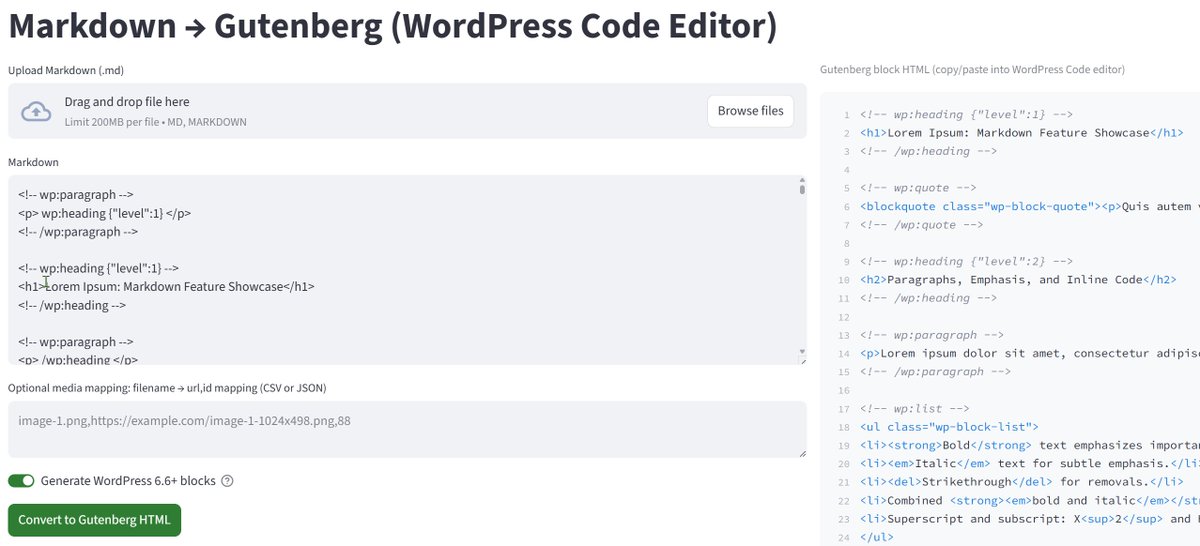Click code line 18 ul wp-block-list
The width and height of the screenshot is (1200, 546).
pyautogui.click(x=949, y=427)
